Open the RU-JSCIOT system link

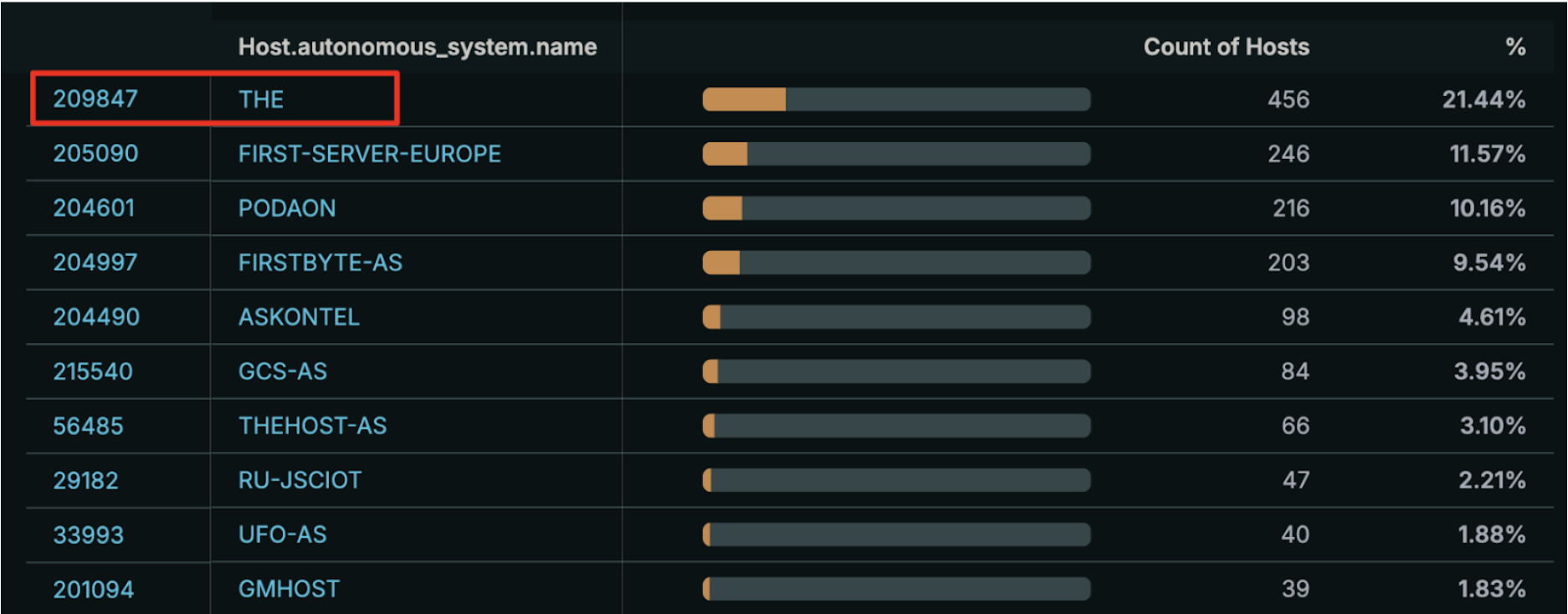click(300, 480)
